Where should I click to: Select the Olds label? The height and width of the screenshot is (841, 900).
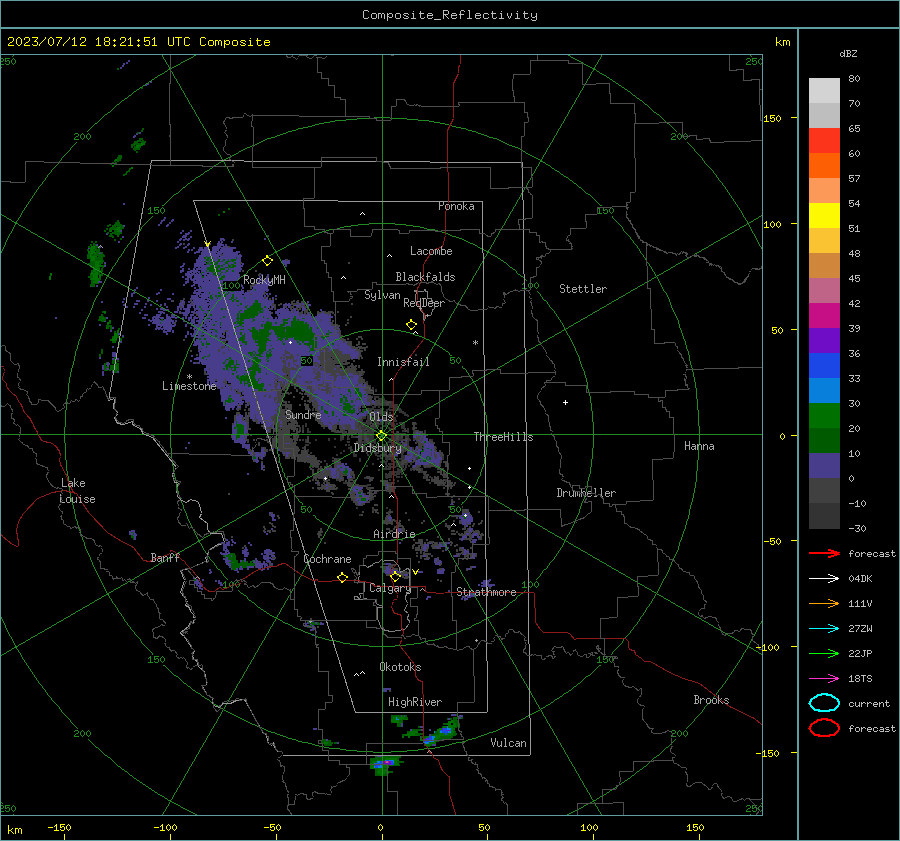381,416
